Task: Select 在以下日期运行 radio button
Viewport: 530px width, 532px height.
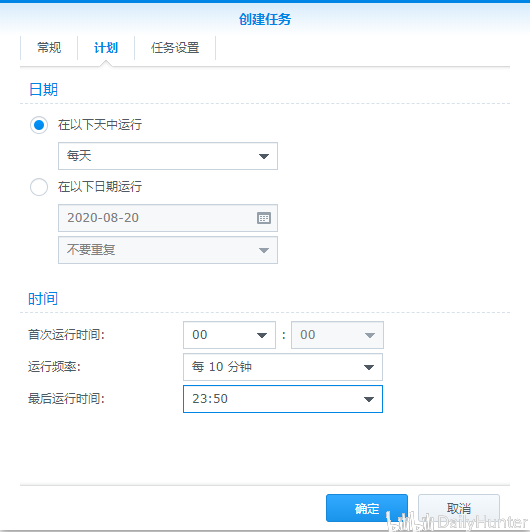Action: coord(39,187)
